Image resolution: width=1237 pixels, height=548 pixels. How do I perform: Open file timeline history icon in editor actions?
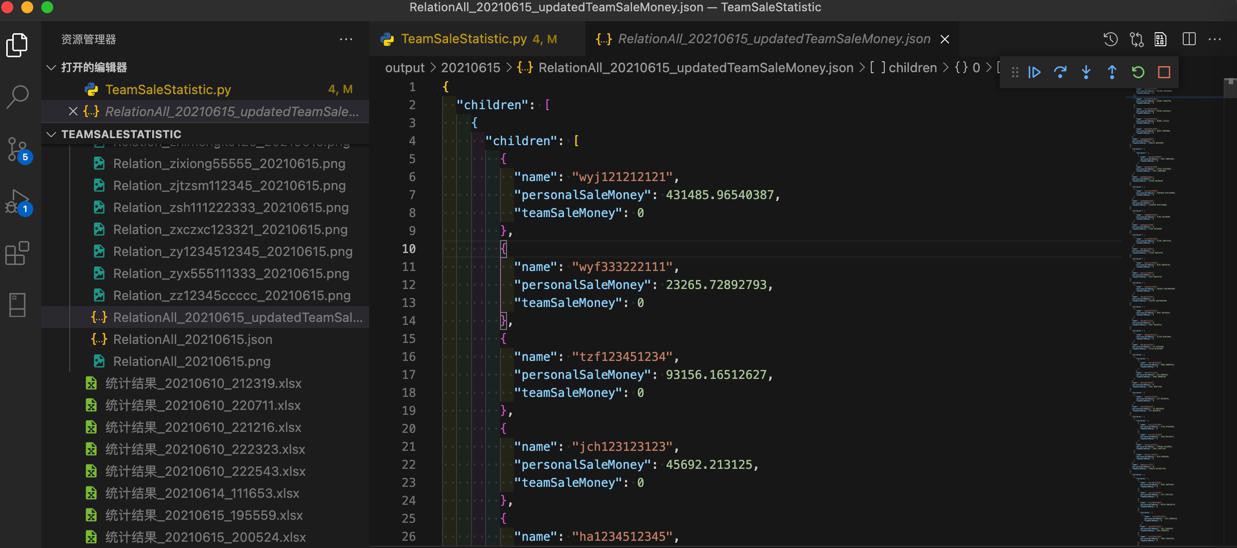[1111, 39]
